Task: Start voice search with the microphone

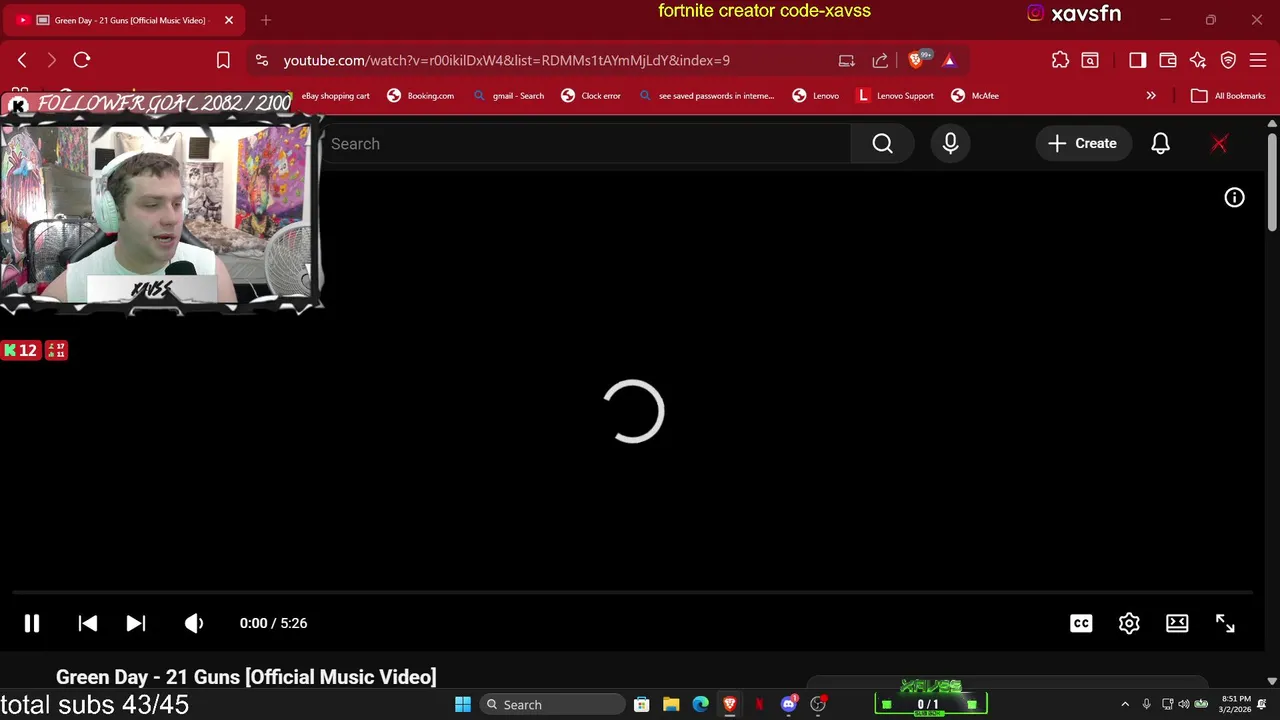Action: (x=950, y=144)
